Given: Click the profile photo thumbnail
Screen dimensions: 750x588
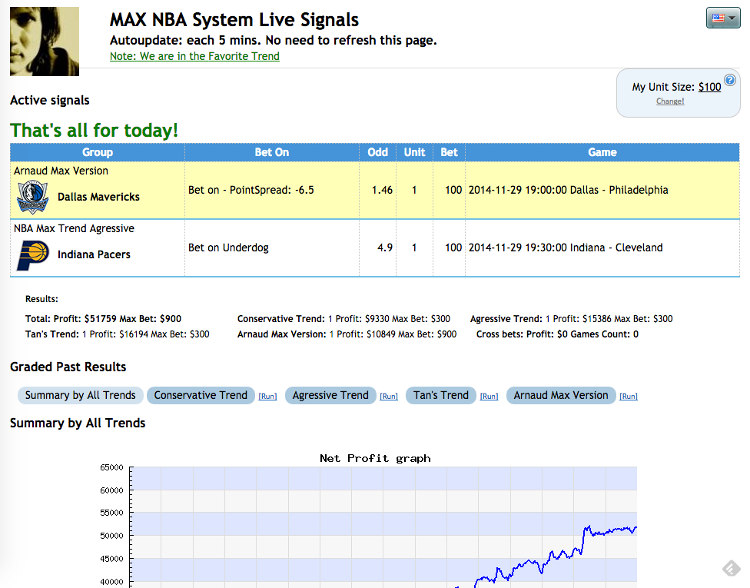Looking at the screenshot, I should pos(44,41).
